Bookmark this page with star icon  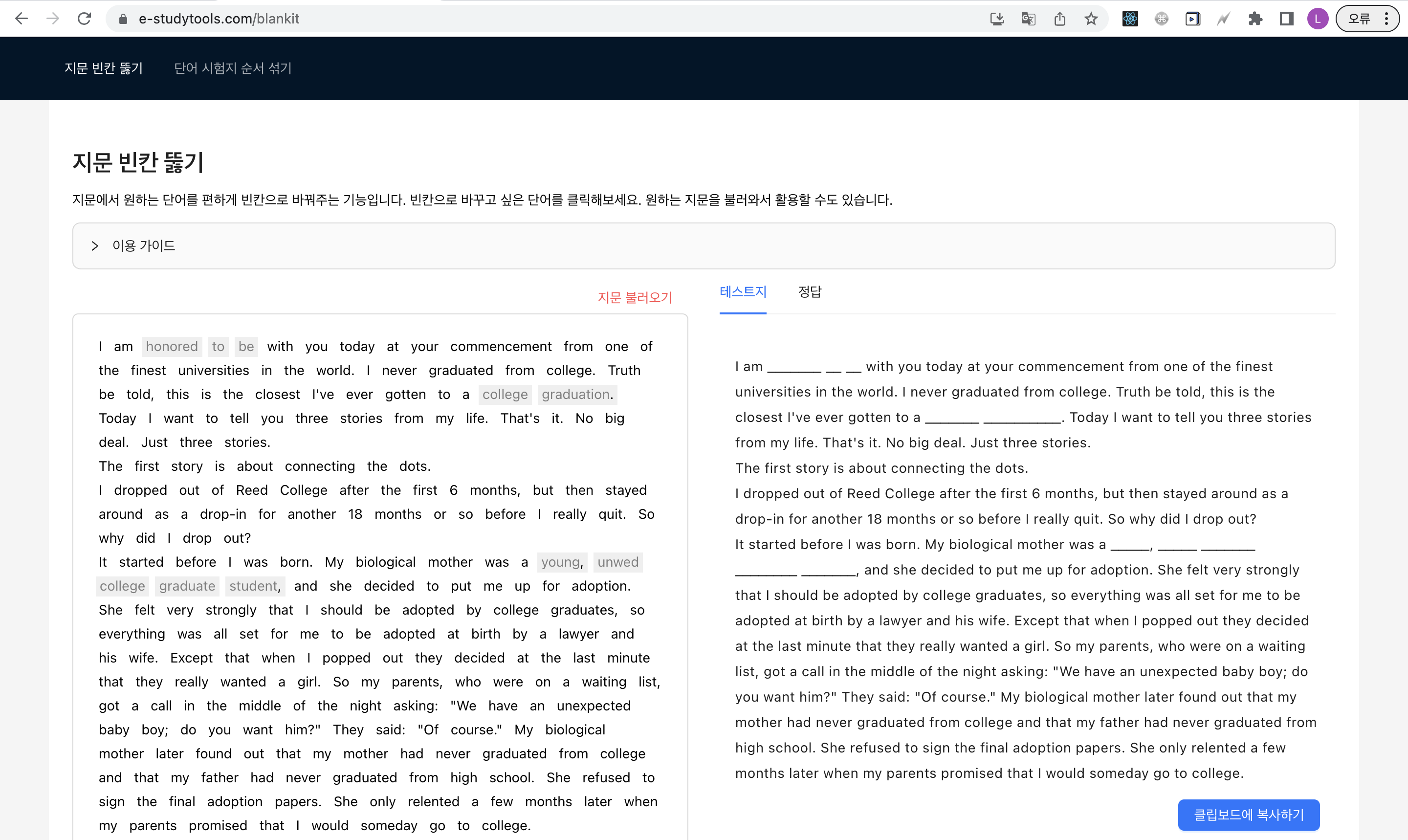point(1091,19)
